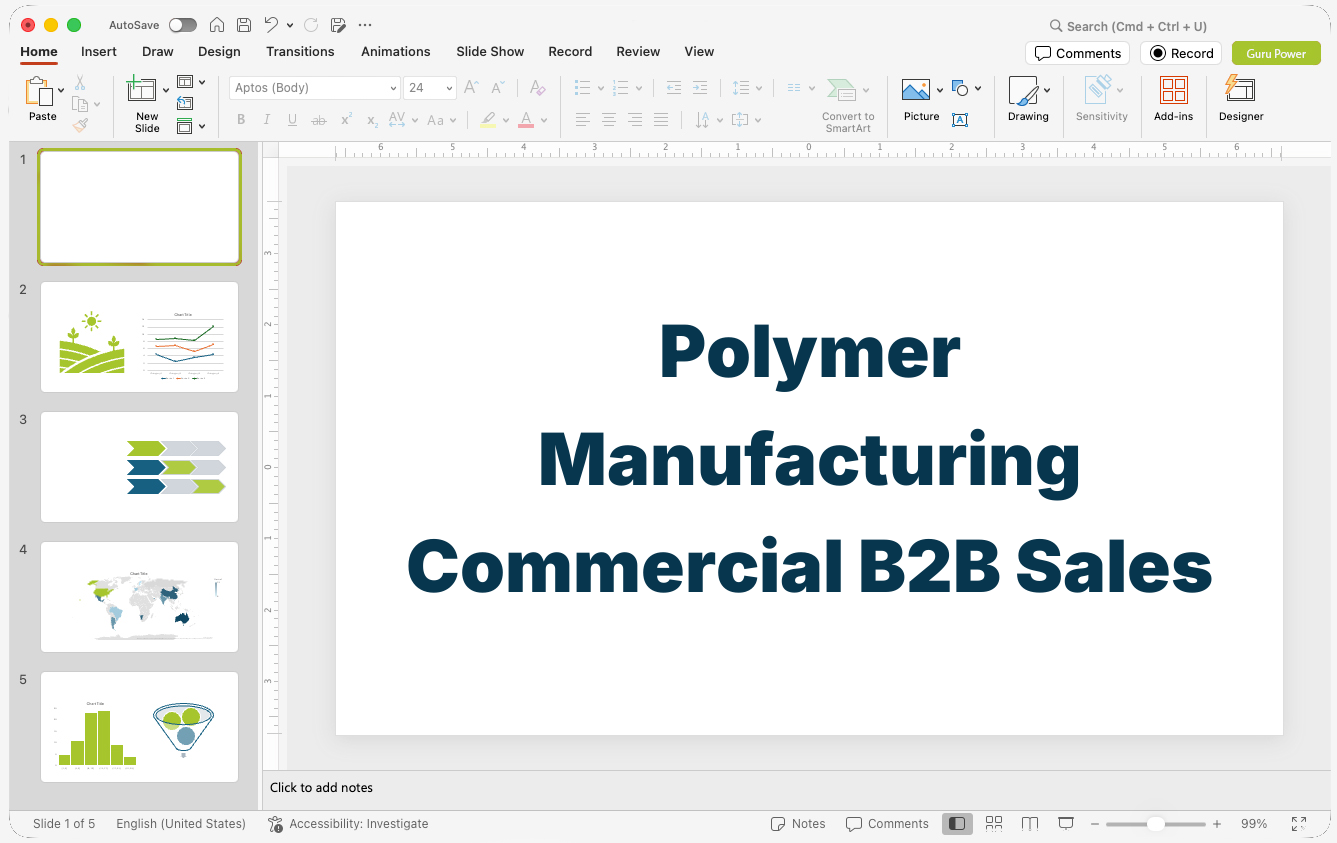The height and width of the screenshot is (843, 1337).
Task: Open the Bullets dropdown arrow
Action: point(601,88)
